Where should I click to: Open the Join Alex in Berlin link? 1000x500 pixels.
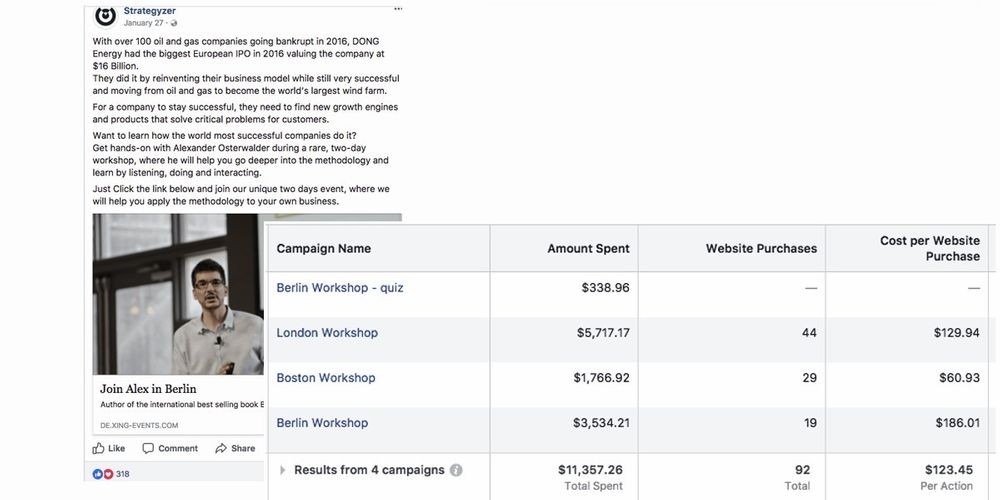pyautogui.click(x=148, y=389)
